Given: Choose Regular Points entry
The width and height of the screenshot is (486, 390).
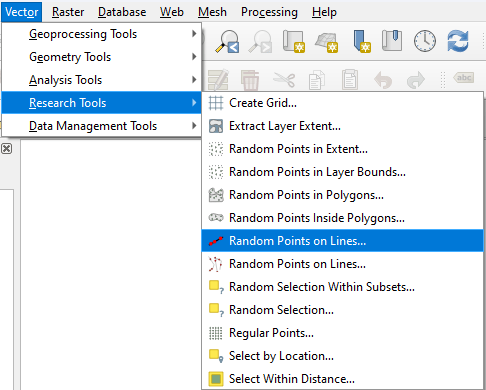Looking at the screenshot, I should coord(342,333).
